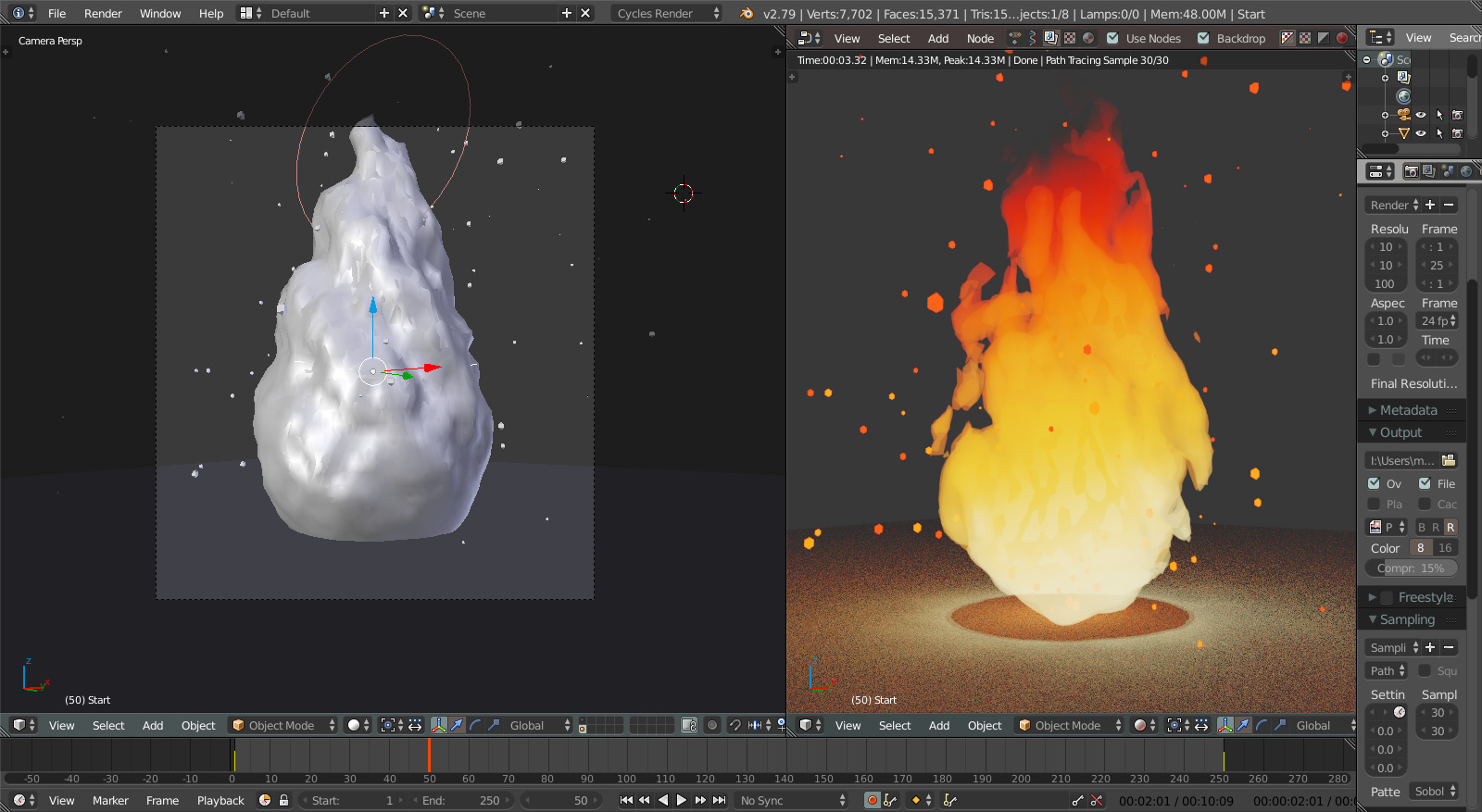Open output path folder browser icon

click(1449, 460)
